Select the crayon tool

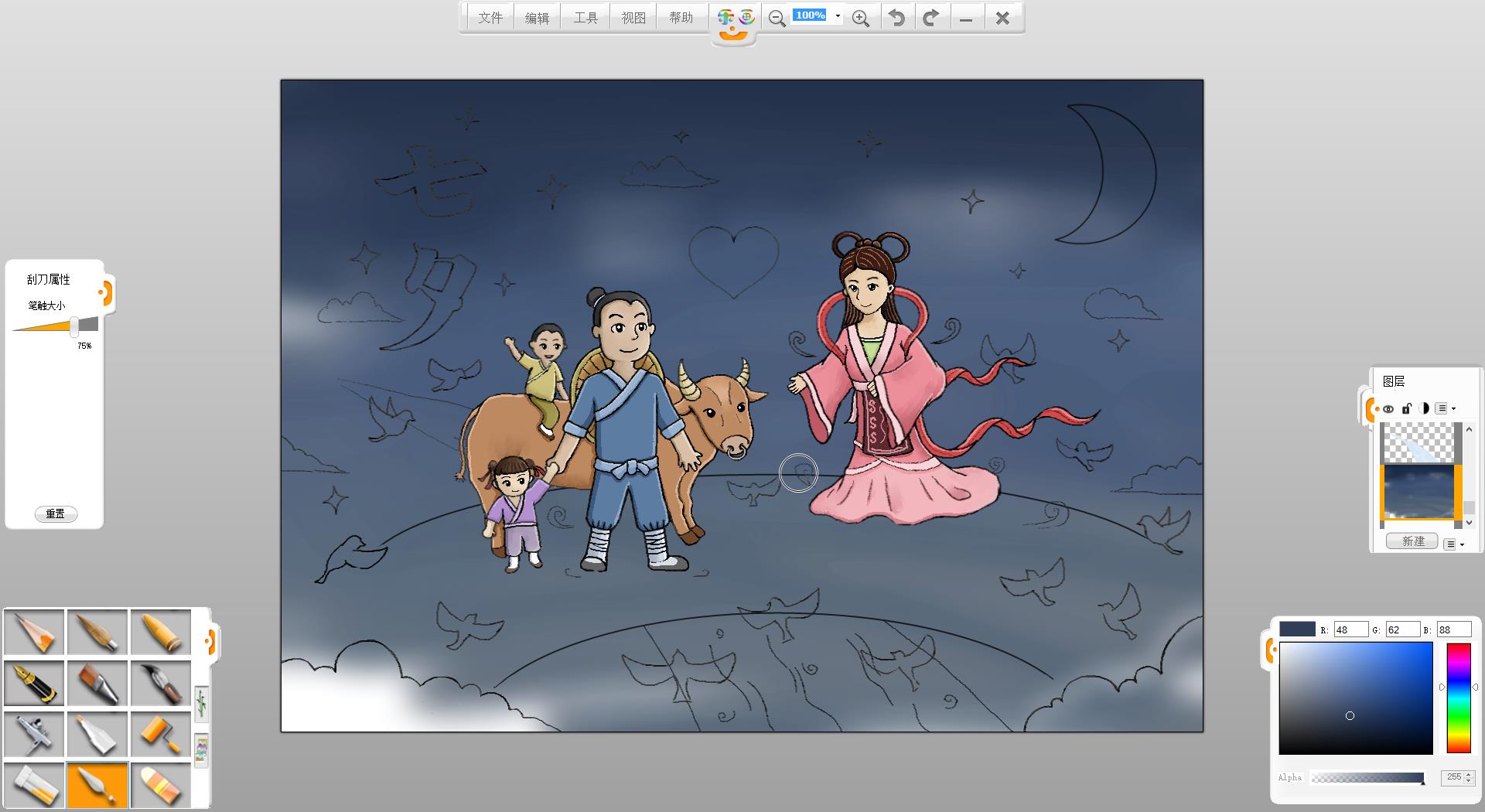click(x=161, y=632)
